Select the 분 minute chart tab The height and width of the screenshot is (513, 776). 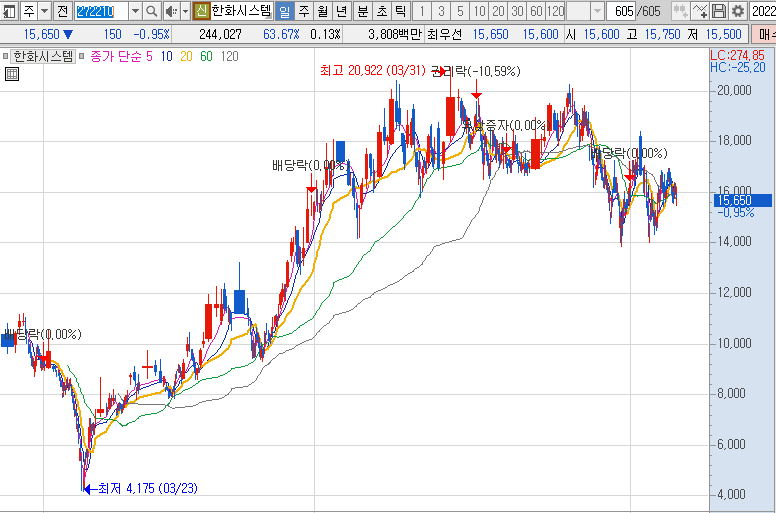pyautogui.click(x=363, y=10)
